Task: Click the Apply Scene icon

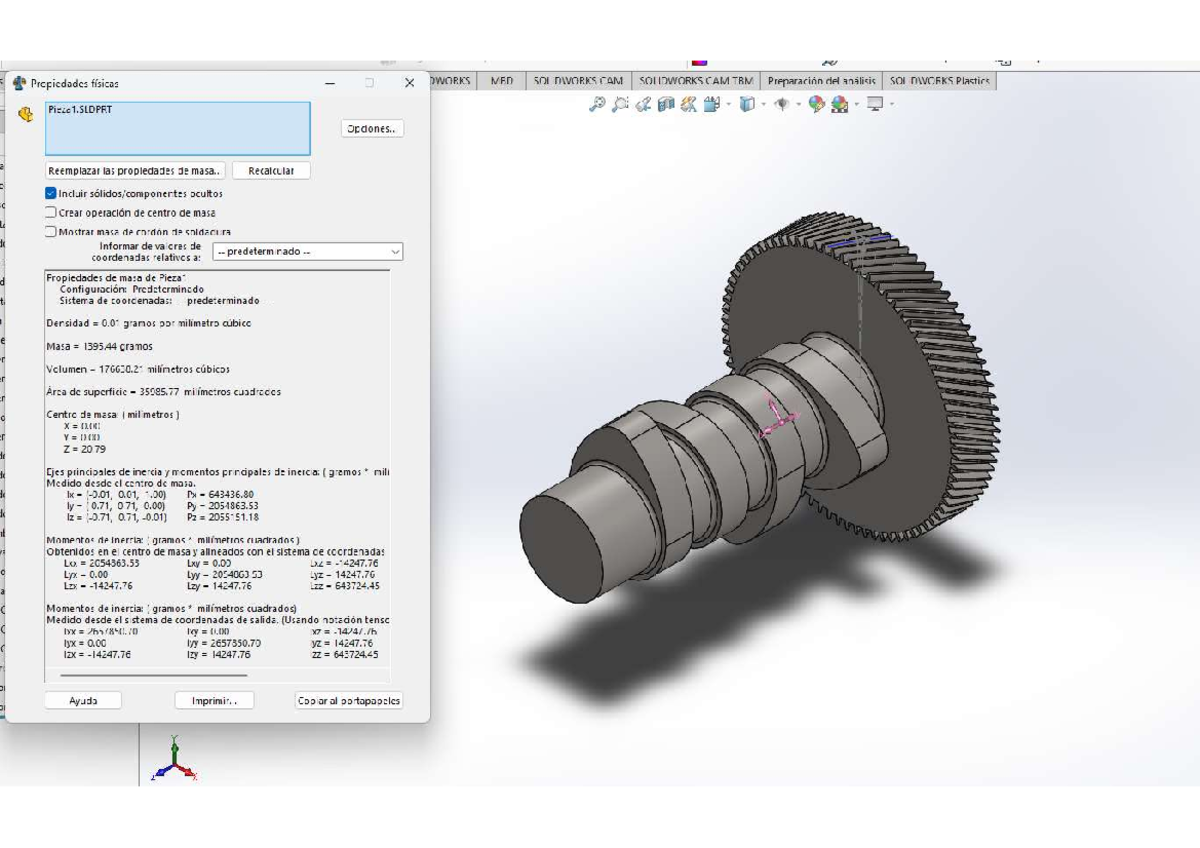Action: click(x=840, y=103)
